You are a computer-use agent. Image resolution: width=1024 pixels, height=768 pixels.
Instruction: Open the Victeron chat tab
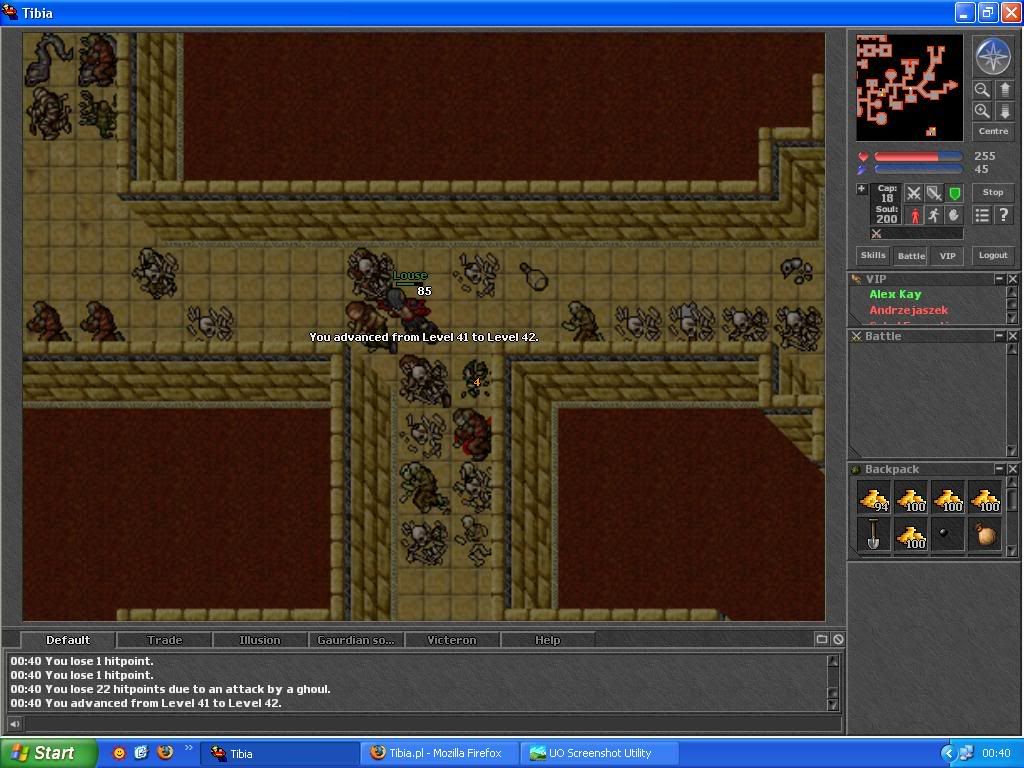point(452,640)
